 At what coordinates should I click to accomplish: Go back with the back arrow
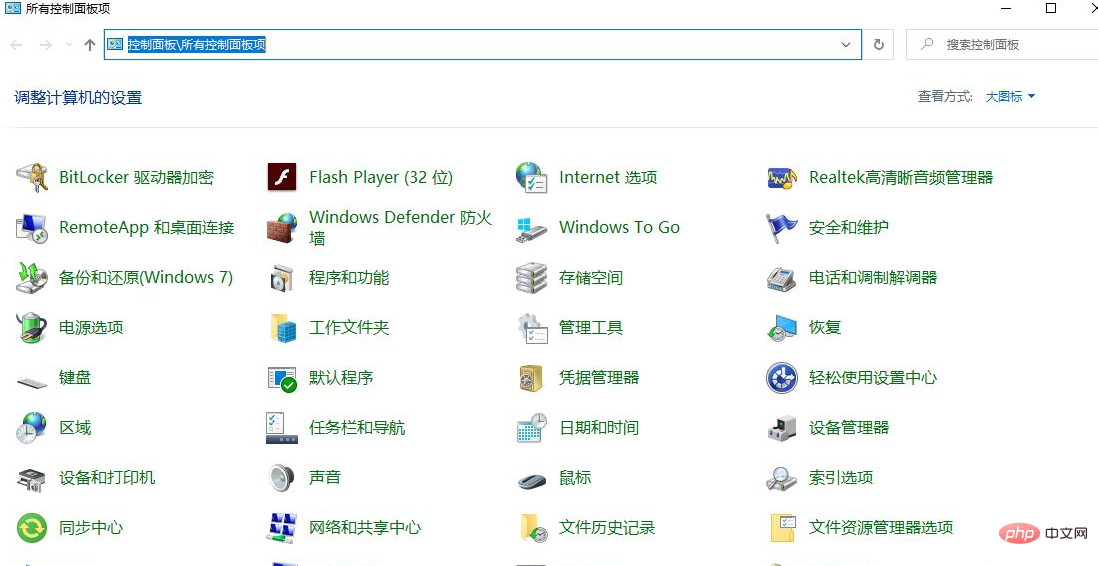16,45
